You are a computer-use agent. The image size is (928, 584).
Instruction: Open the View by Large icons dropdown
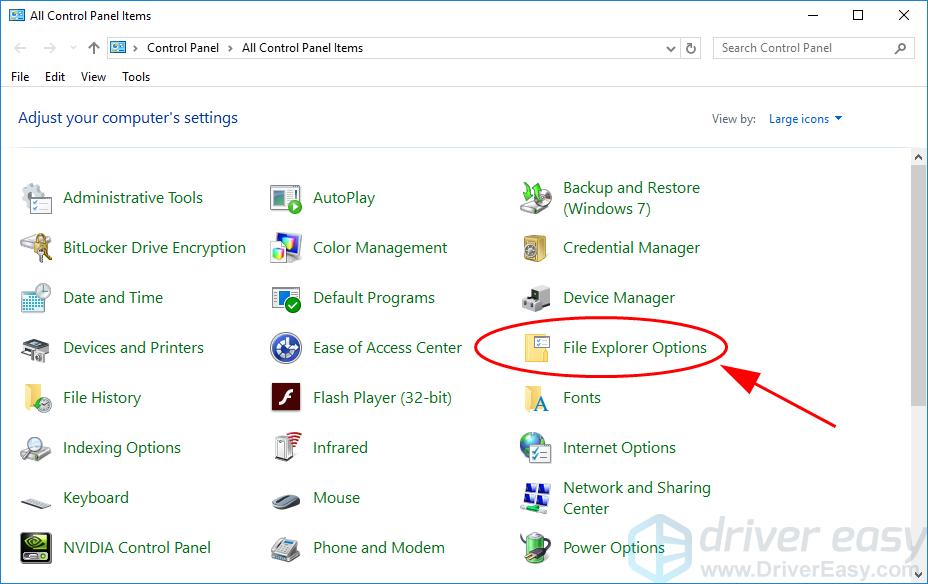(x=805, y=118)
